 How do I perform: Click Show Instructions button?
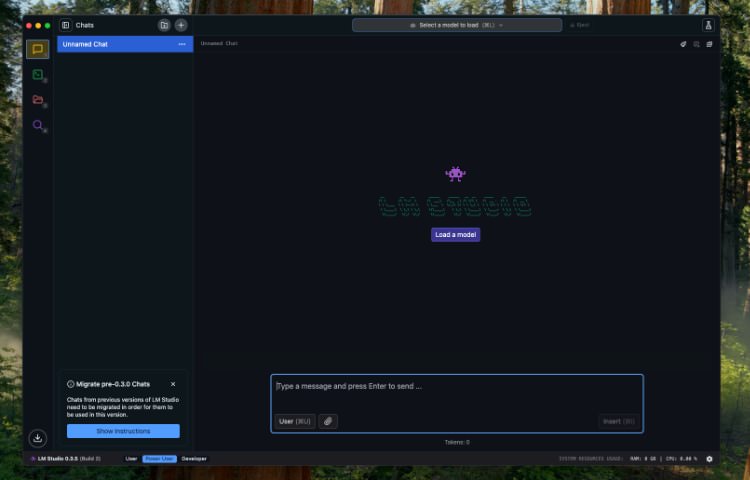pos(123,431)
